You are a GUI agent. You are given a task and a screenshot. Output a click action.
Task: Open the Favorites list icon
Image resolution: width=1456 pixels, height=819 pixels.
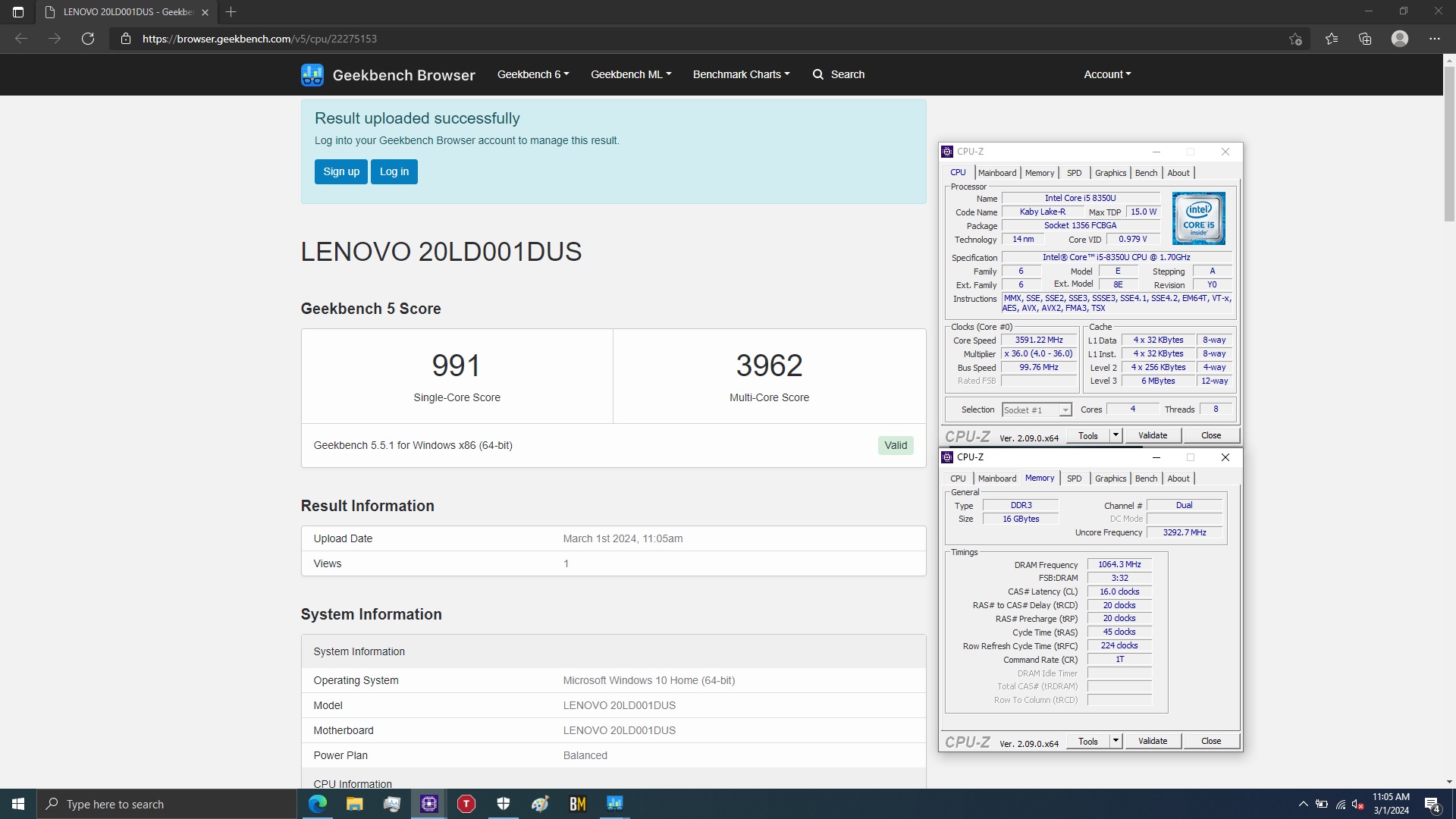point(1332,39)
